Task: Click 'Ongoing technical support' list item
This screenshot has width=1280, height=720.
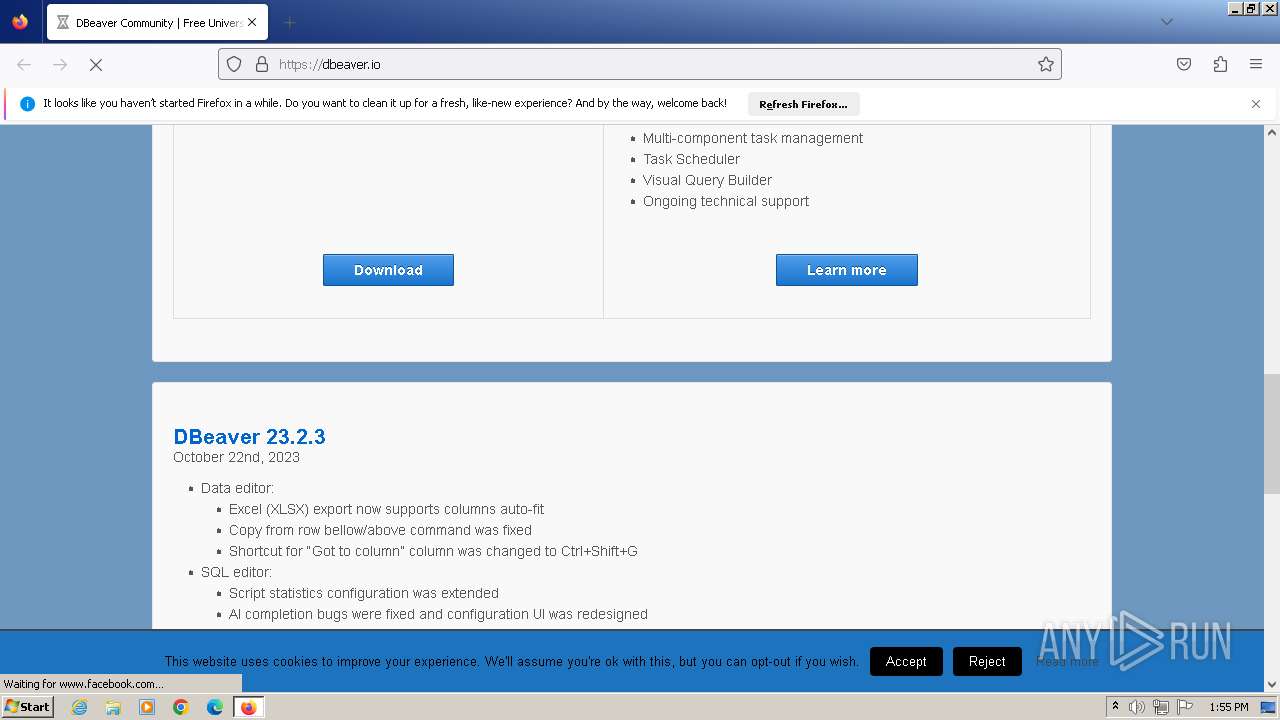Action: click(726, 201)
